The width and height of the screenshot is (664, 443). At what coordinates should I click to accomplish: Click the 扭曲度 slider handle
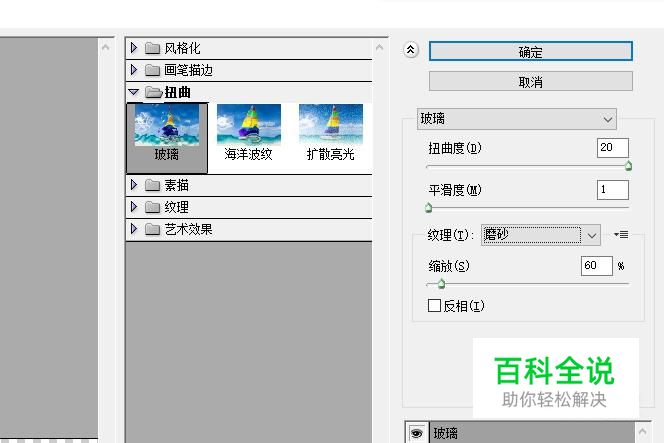[x=628, y=166]
